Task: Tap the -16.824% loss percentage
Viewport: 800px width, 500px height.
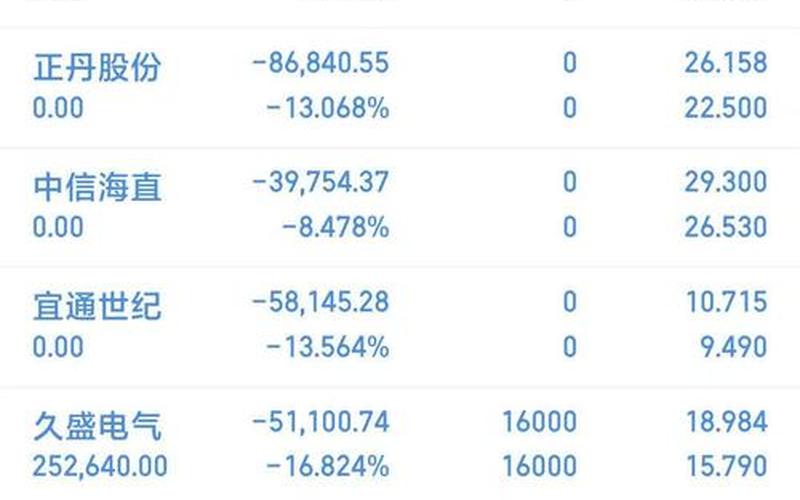Action: point(327,466)
